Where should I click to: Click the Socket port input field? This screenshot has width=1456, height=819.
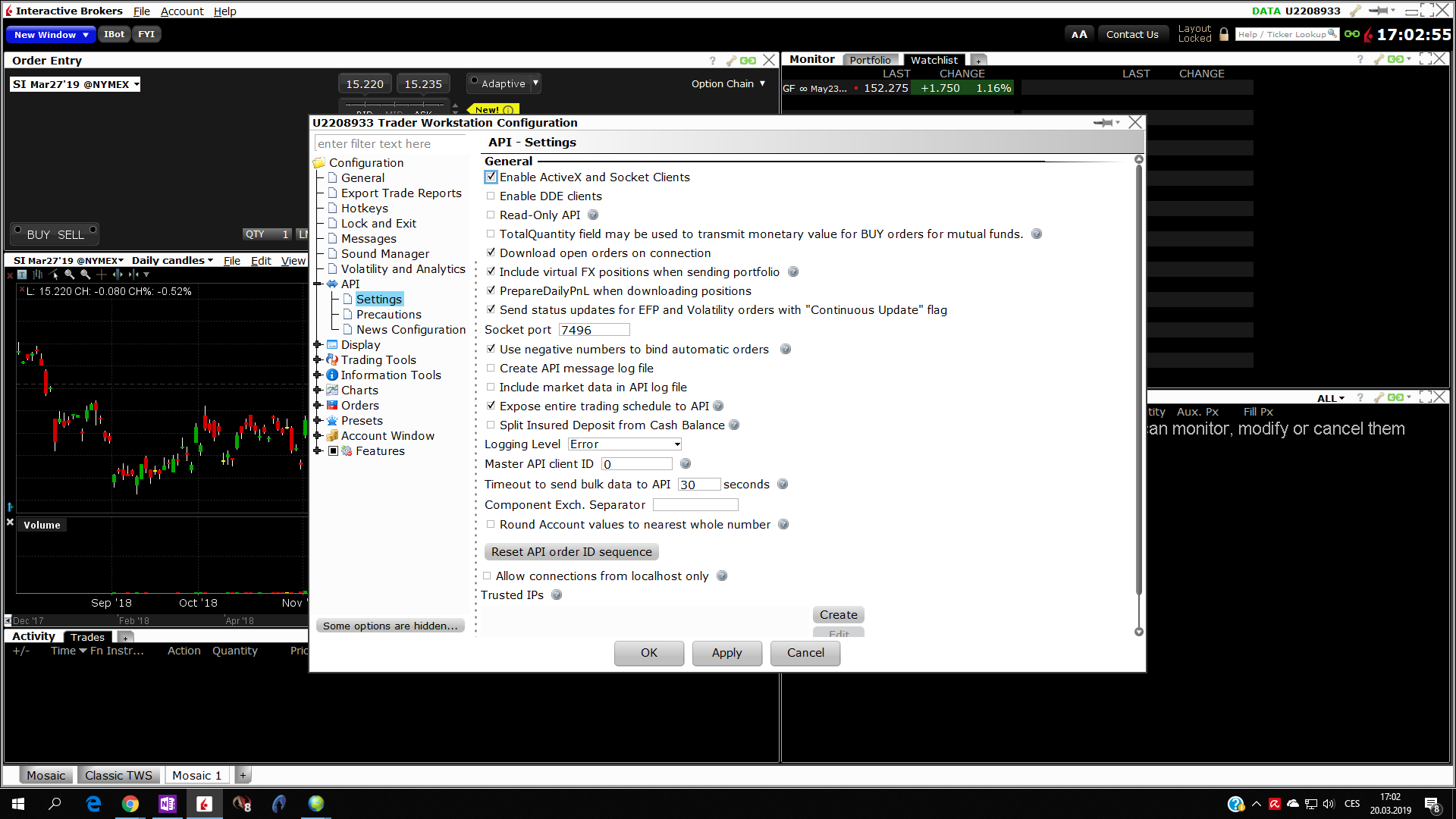point(594,330)
